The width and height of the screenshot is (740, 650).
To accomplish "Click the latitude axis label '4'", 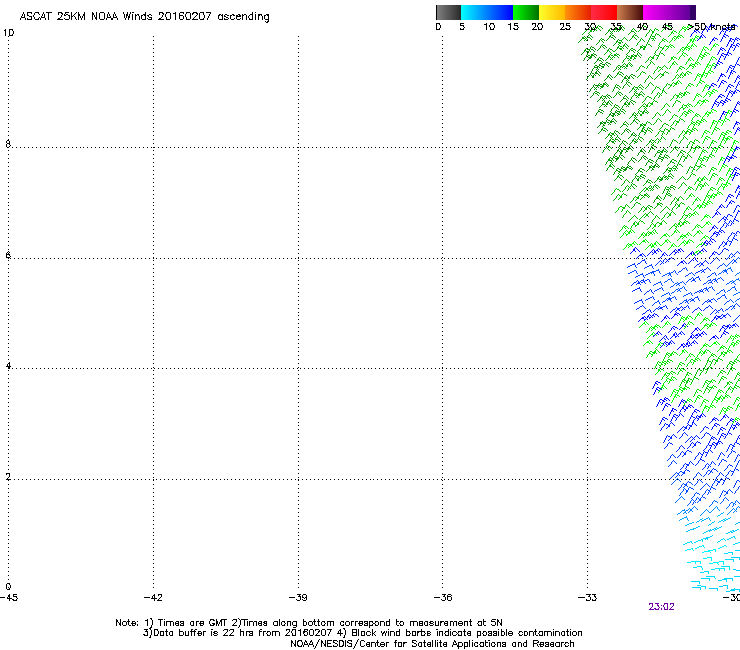I will 8,366.
